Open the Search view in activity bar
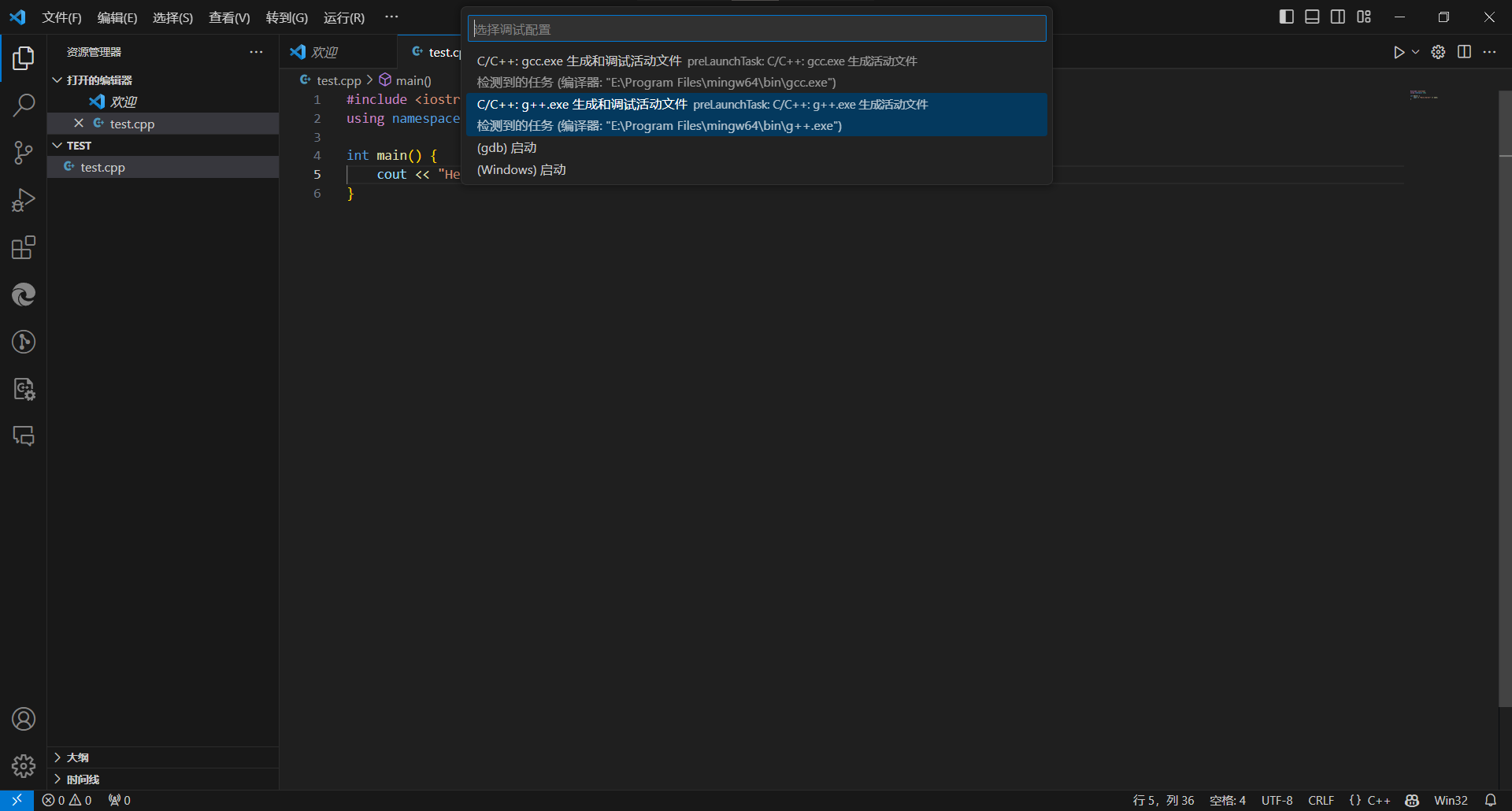This screenshot has height=811, width=1512. tap(24, 105)
